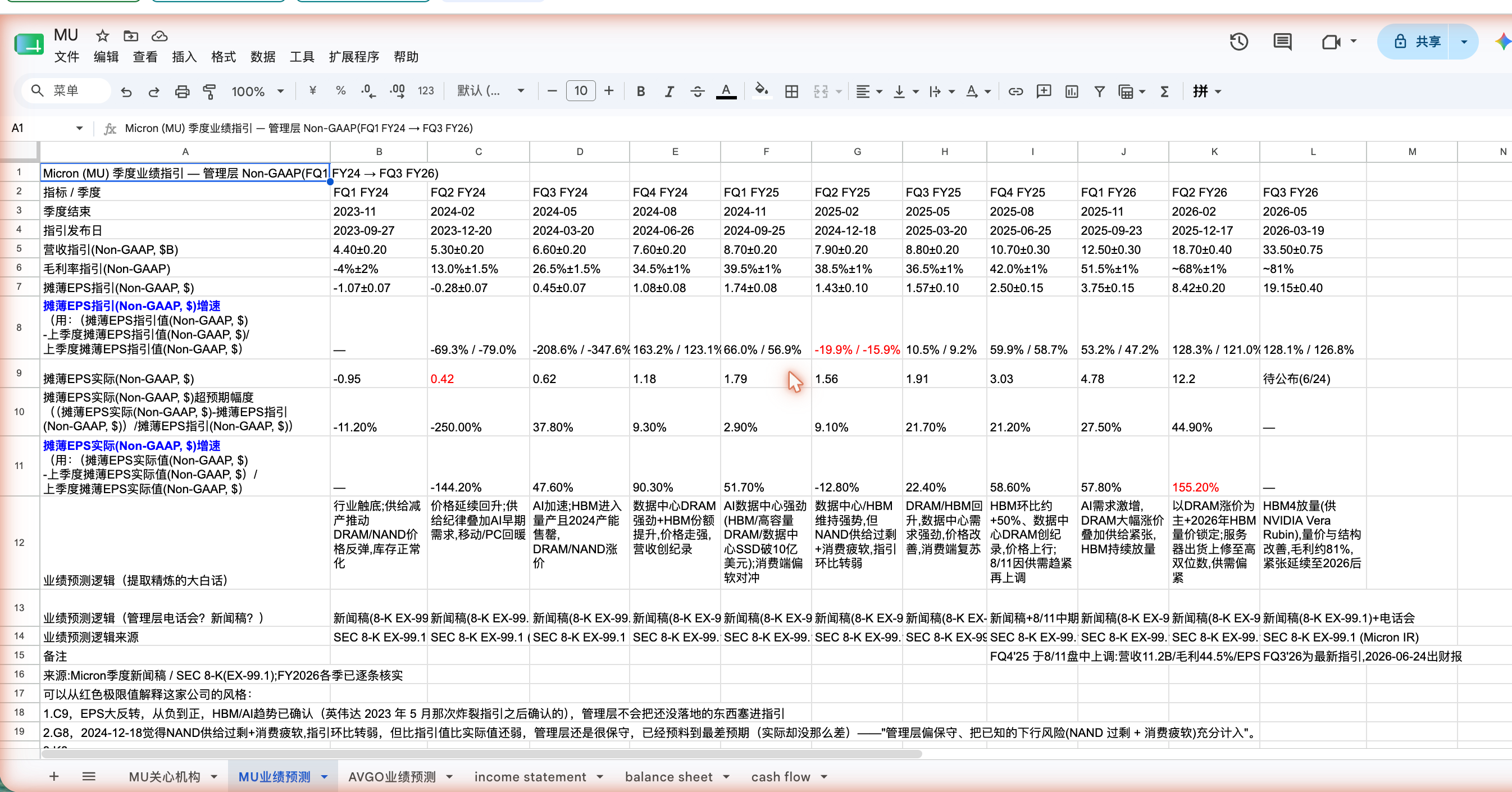The width and height of the screenshot is (1512, 792).
Task: Check the cloud save status icon
Action: point(159,36)
